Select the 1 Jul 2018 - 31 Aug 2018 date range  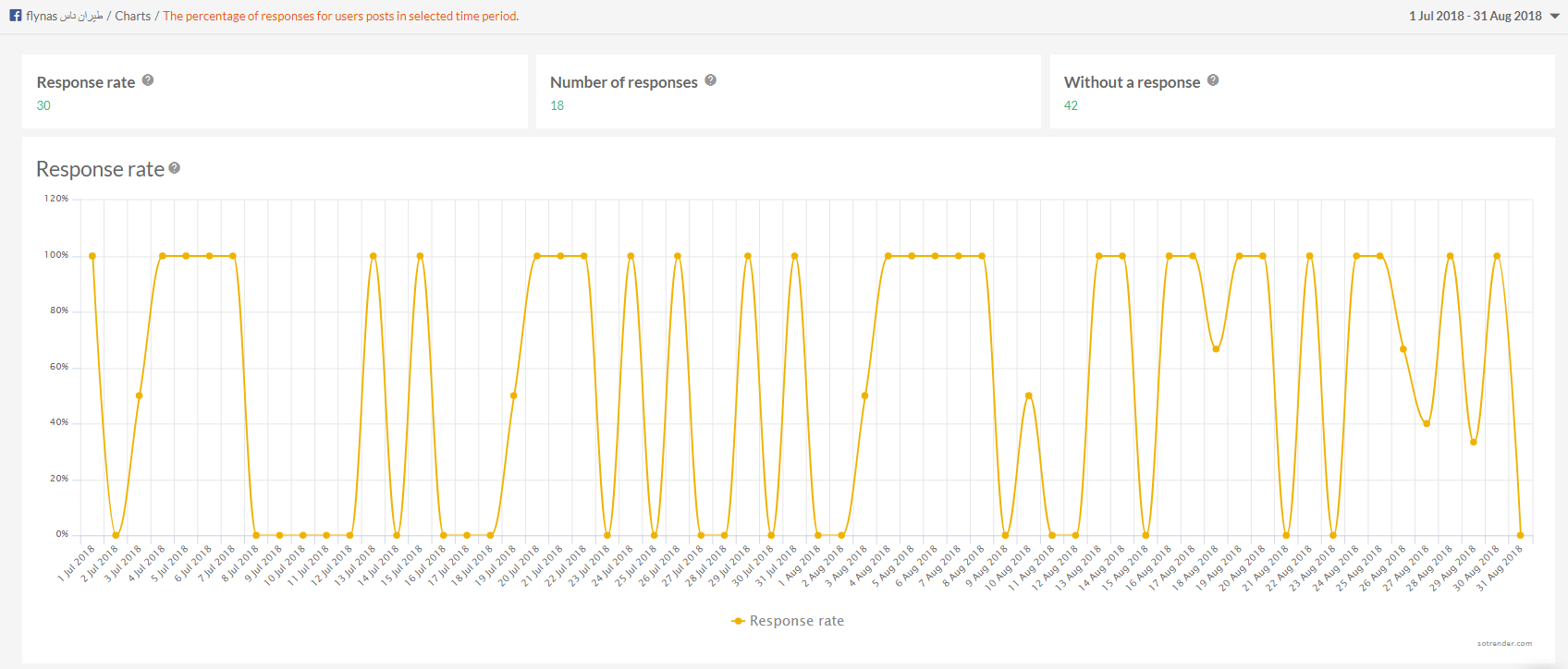(x=1475, y=16)
